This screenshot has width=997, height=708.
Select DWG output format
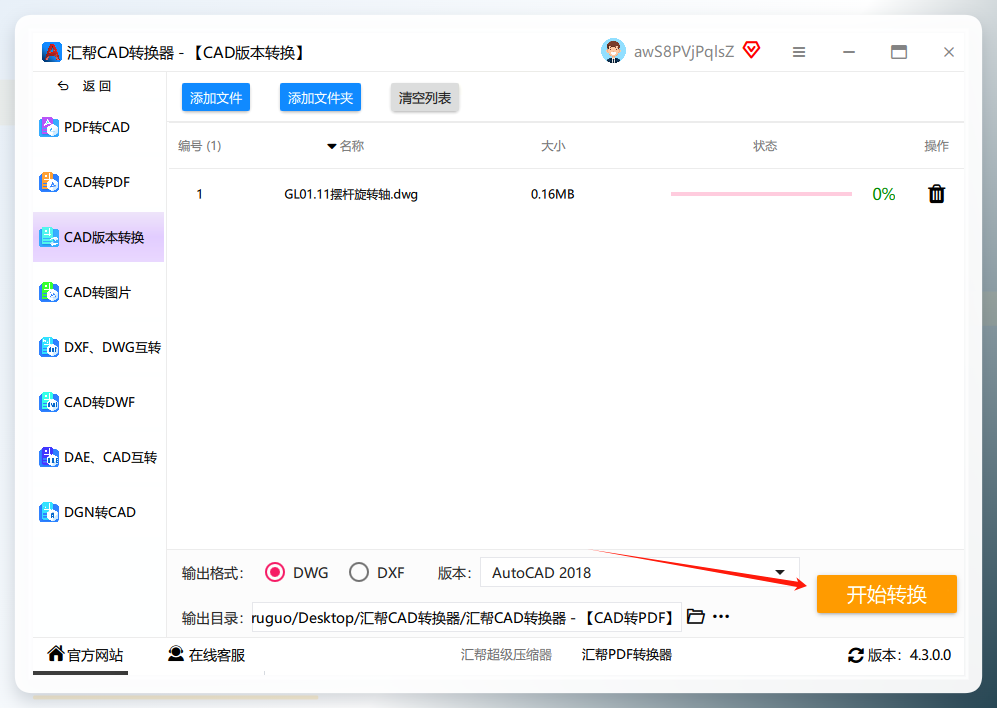point(275,573)
